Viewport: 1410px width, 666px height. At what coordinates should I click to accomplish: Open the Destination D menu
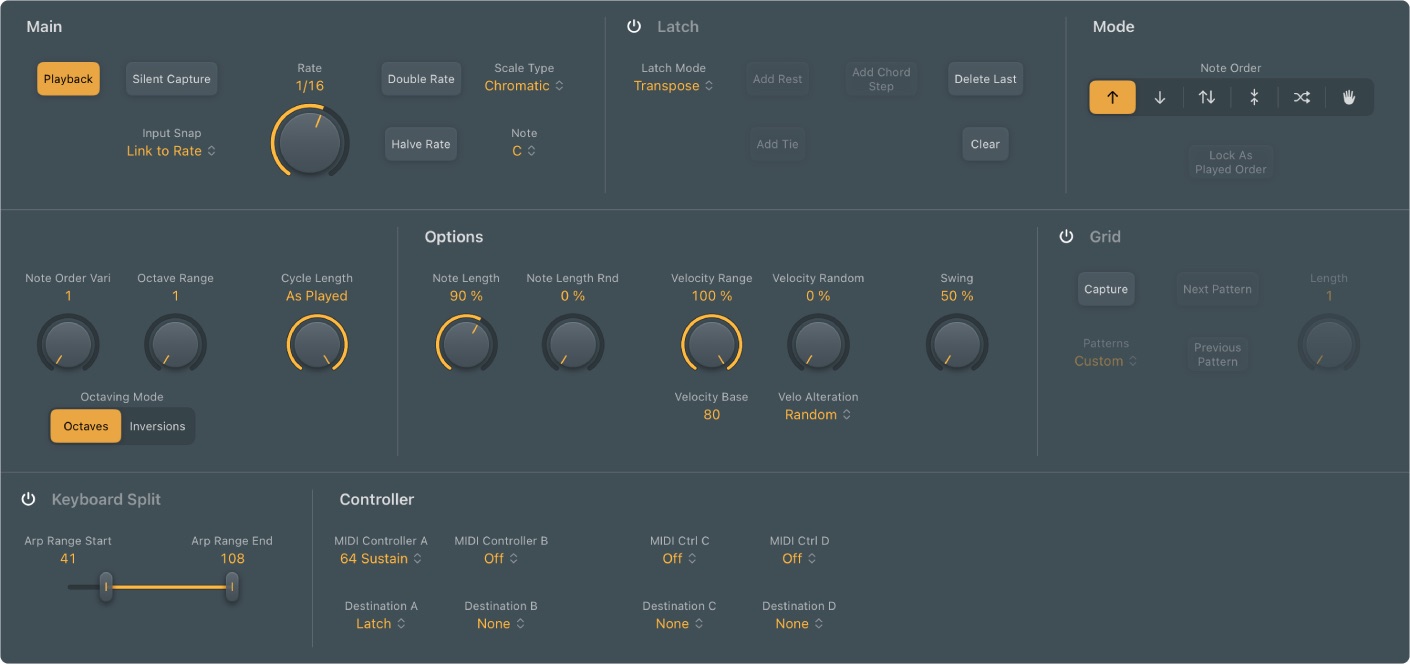pyautogui.click(x=799, y=624)
